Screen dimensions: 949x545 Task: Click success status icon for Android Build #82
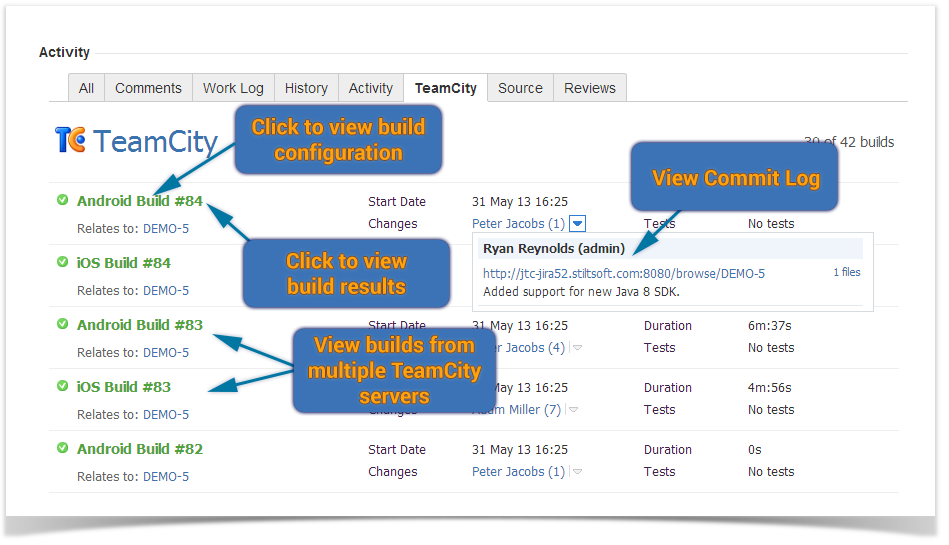[x=62, y=448]
